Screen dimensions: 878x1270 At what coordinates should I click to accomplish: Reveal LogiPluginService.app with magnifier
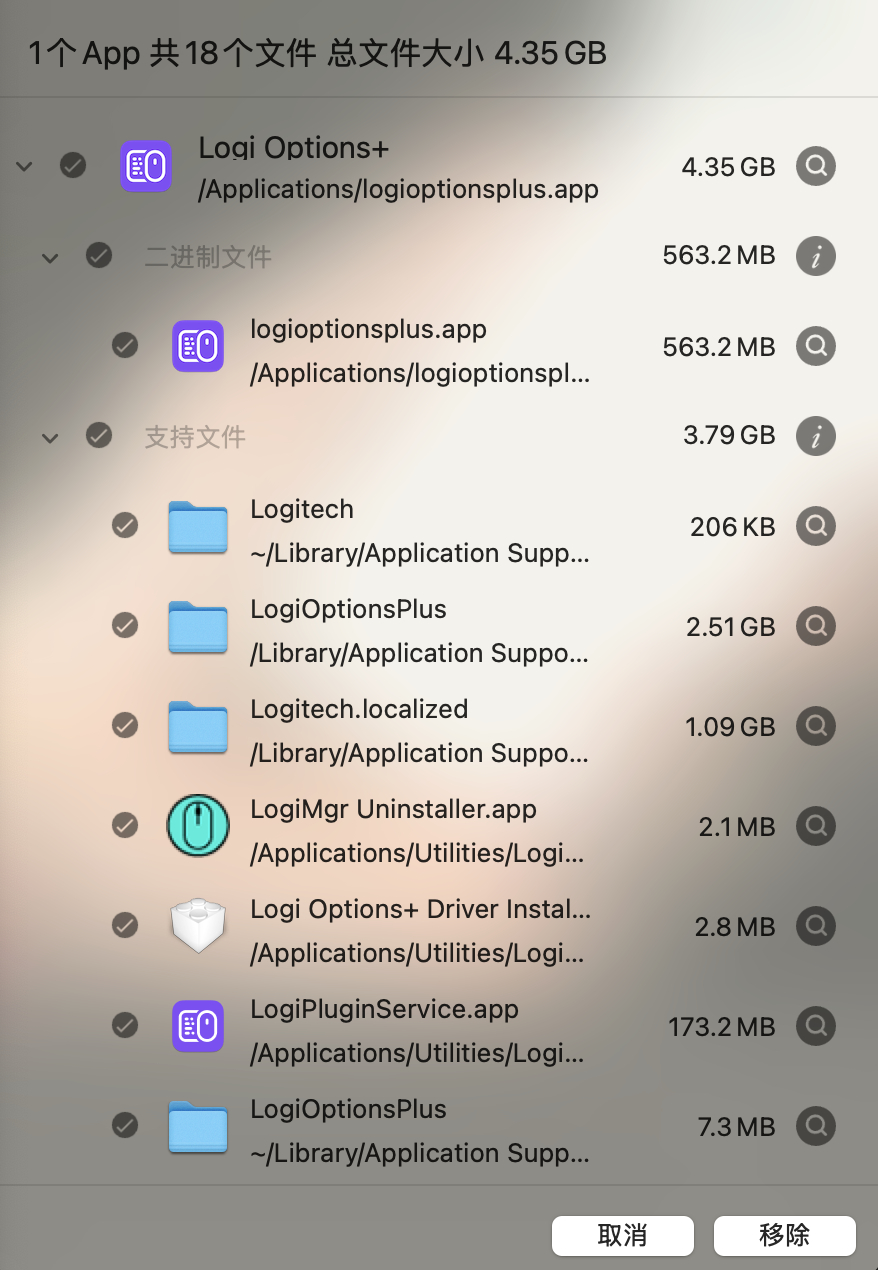click(816, 1026)
